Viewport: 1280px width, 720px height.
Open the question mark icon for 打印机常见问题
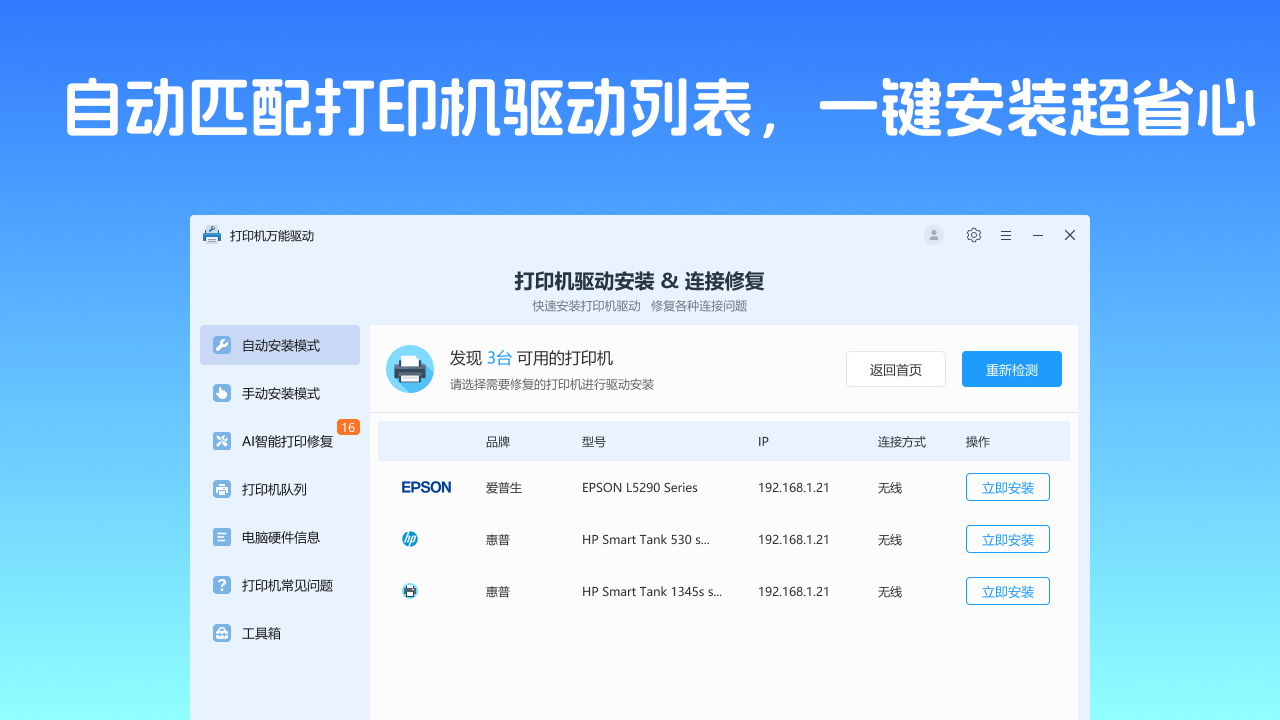221,585
